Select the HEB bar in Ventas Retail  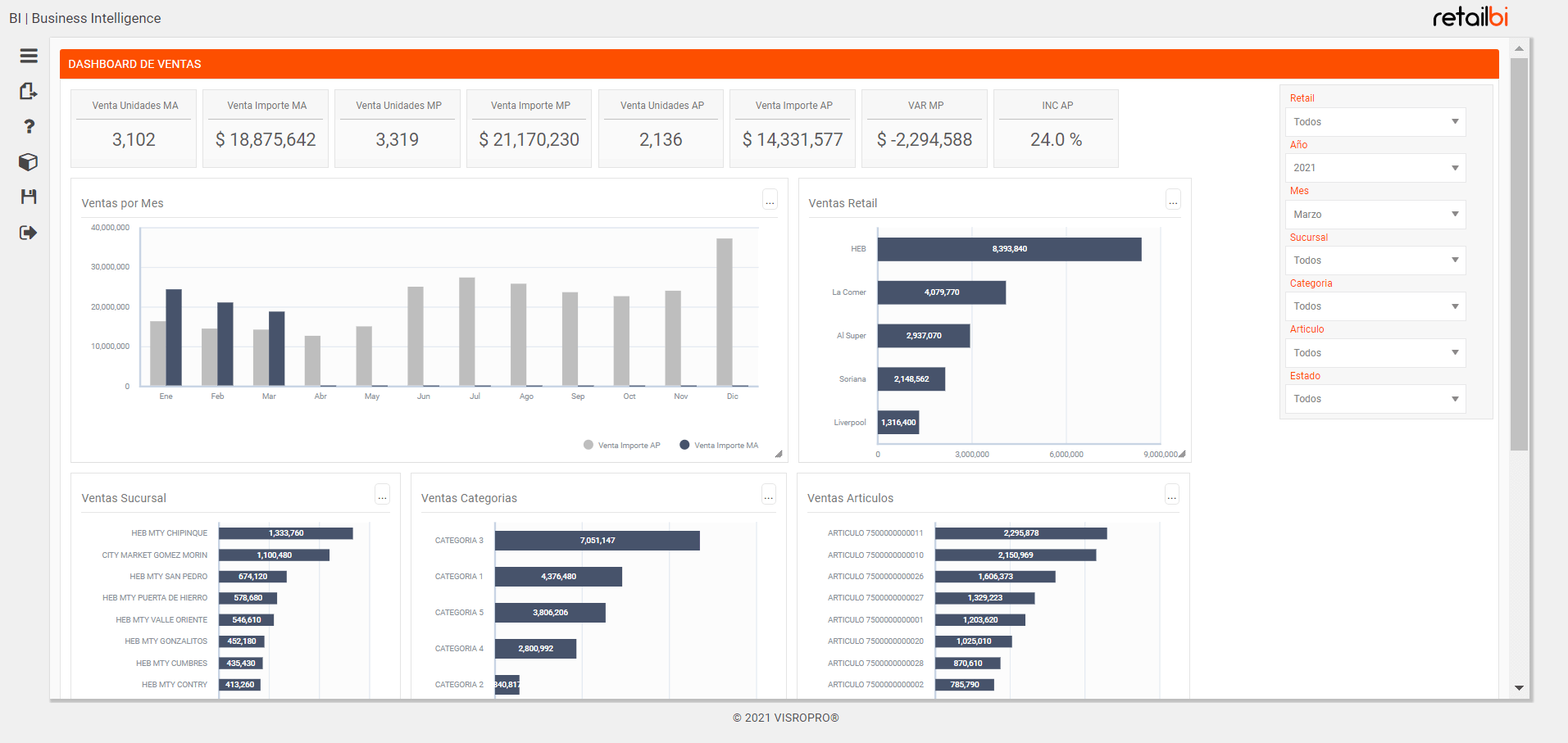(x=1008, y=248)
